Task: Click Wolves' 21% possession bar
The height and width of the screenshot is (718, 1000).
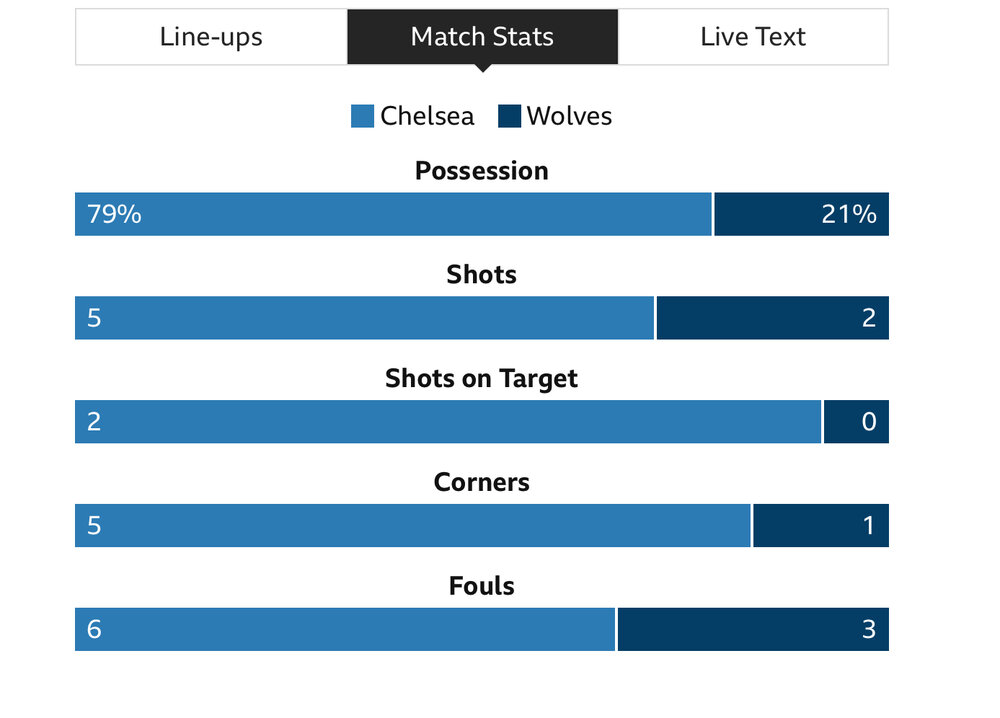Action: 802,214
